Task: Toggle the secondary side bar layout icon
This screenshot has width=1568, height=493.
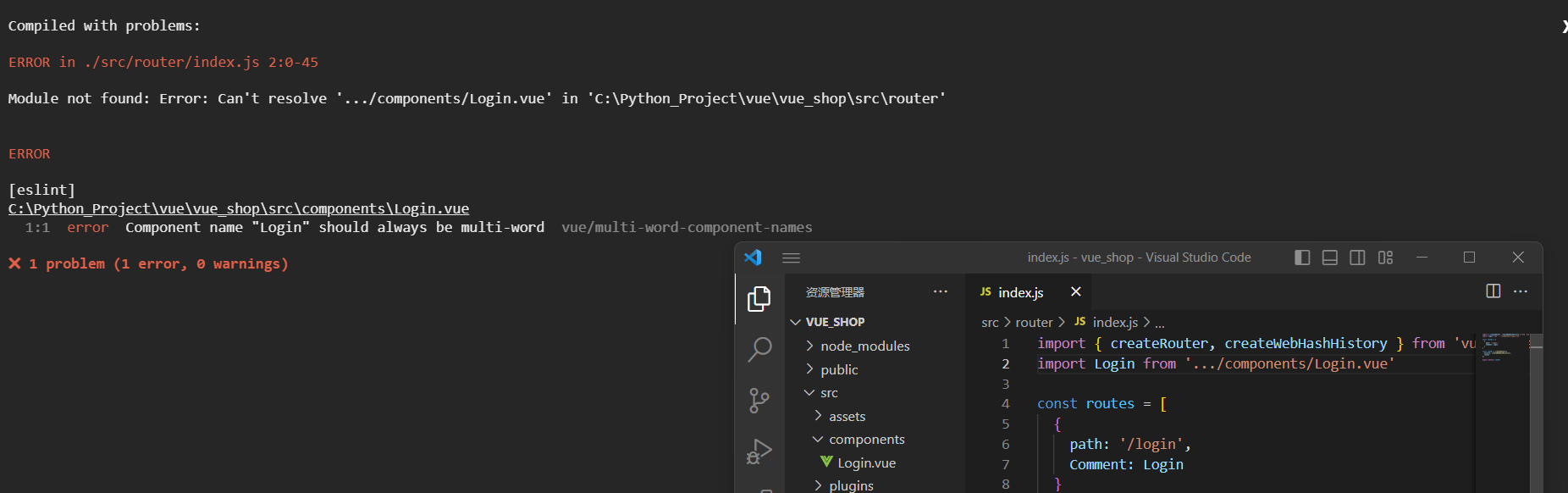Action: coord(1357,258)
